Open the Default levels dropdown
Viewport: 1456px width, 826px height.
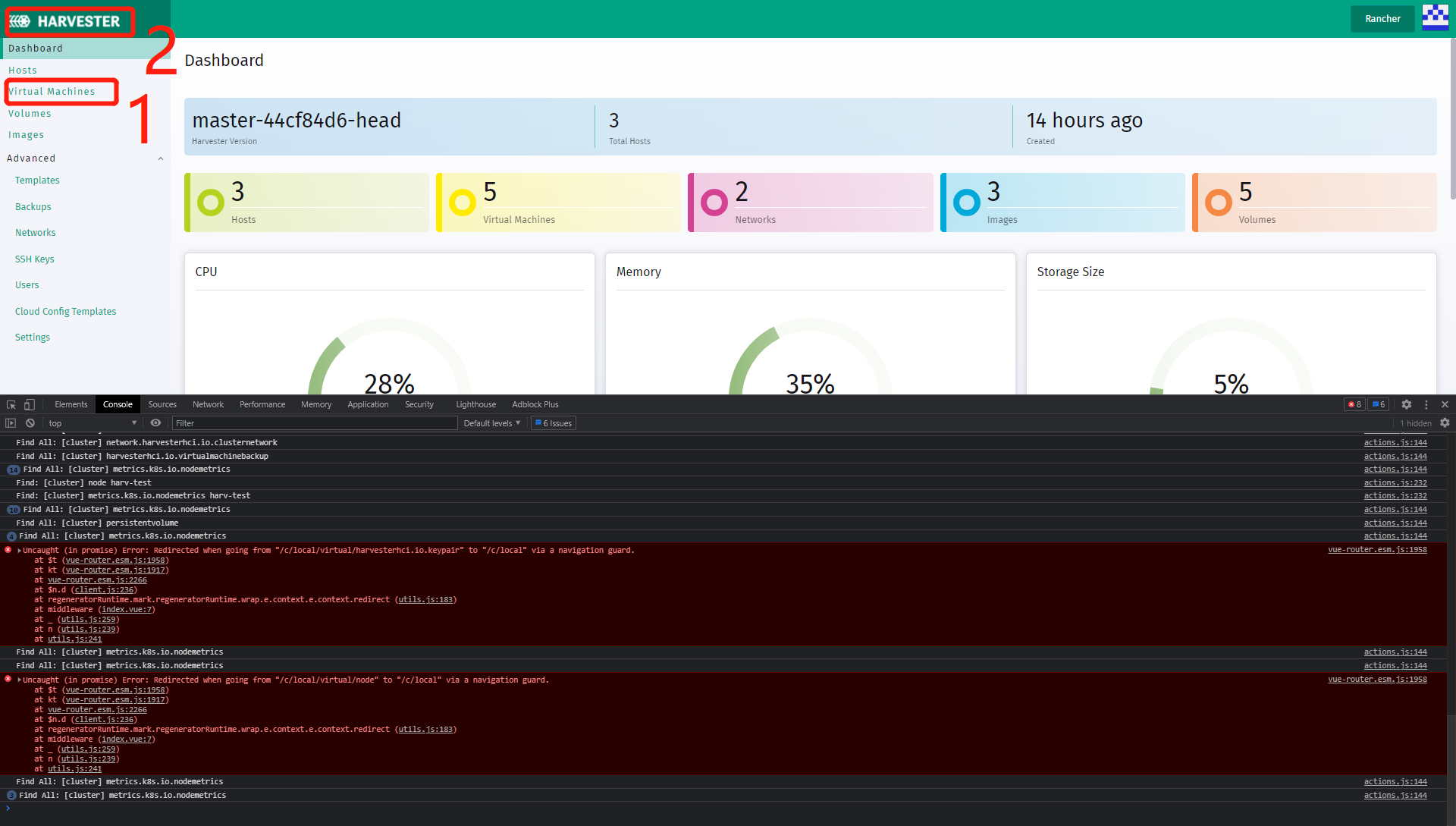[491, 422]
